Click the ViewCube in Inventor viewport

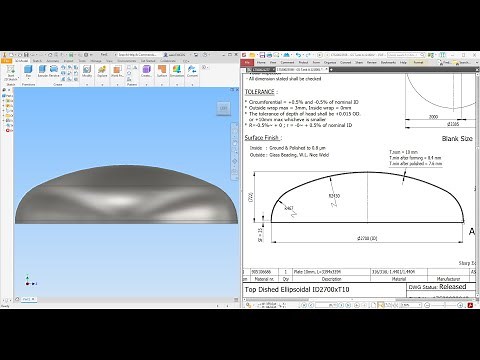[223, 108]
